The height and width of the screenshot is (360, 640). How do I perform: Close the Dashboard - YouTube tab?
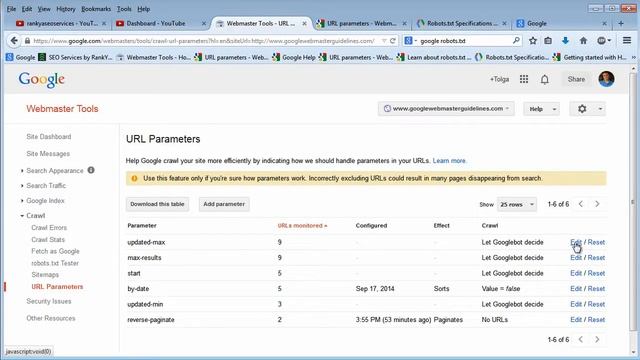pyautogui.click(x=204, y=24)
